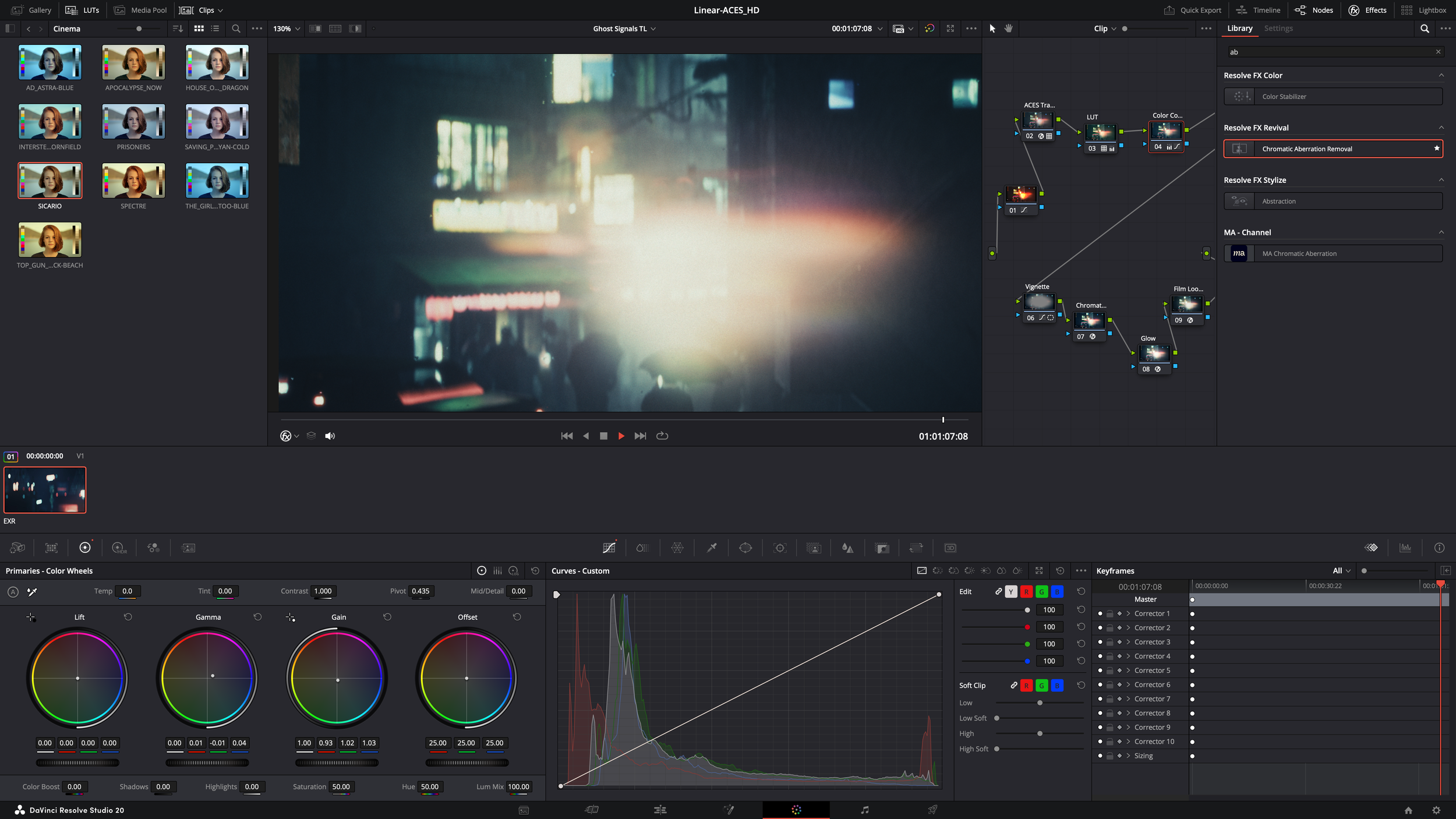Collapse the Resolve FX Revival section

tap(1441, 128)
